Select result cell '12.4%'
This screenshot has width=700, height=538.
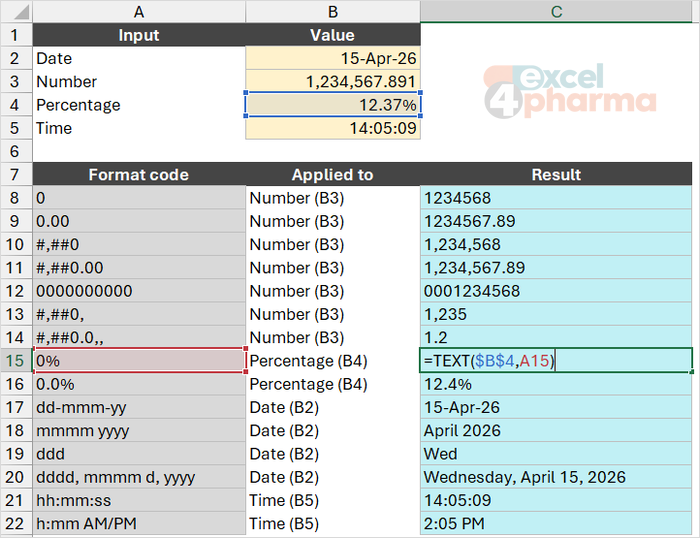(556, 384)
